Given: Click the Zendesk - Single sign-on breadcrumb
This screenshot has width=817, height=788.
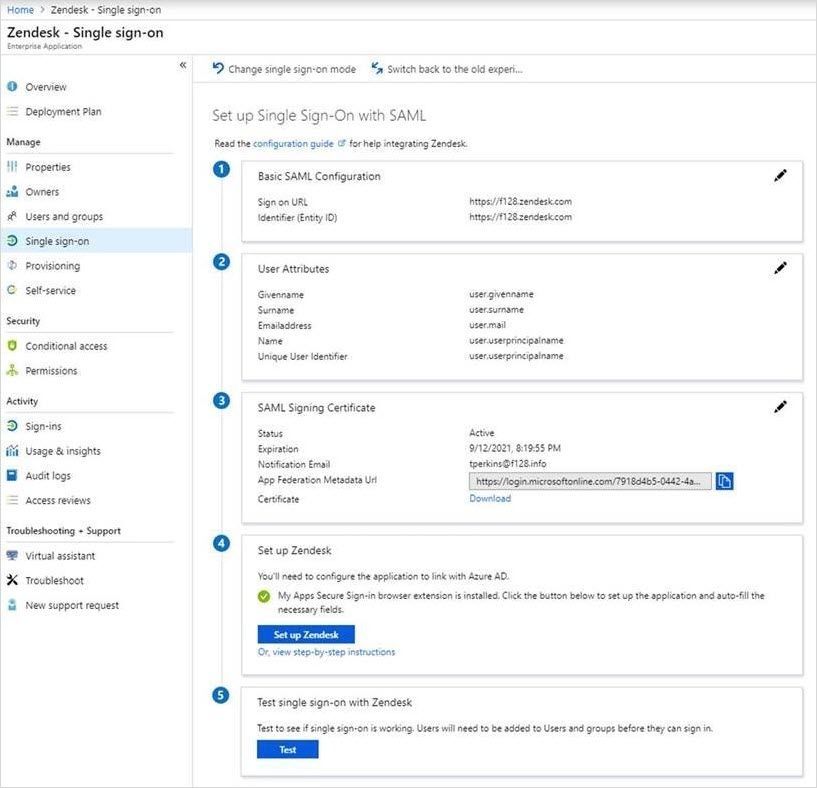Looking at the screenshot, I should [106, 10].
